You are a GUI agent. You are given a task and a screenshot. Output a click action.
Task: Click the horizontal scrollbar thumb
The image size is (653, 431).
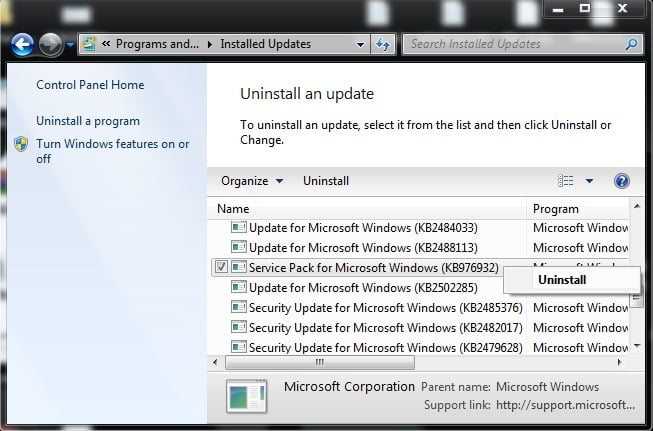[320, 362]
